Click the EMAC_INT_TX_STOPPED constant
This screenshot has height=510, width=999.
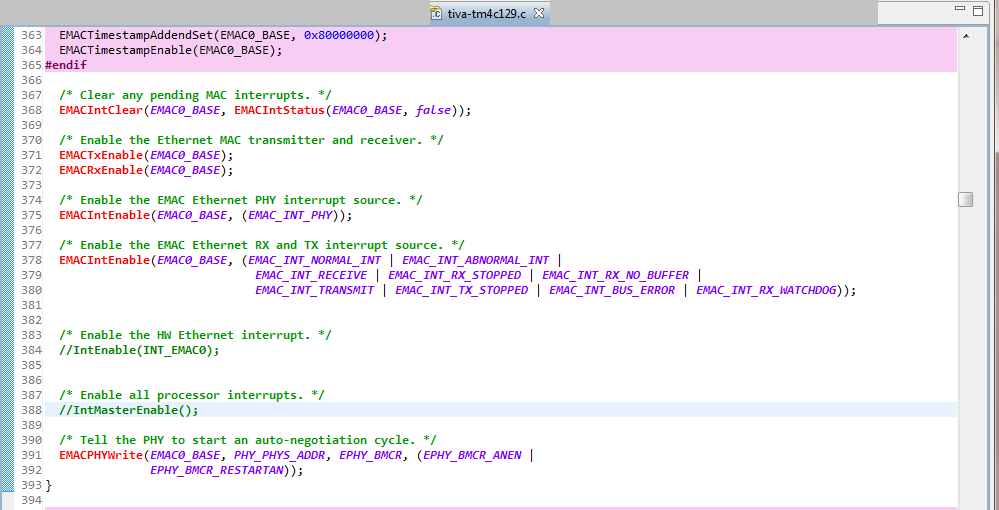pos(461,290)
